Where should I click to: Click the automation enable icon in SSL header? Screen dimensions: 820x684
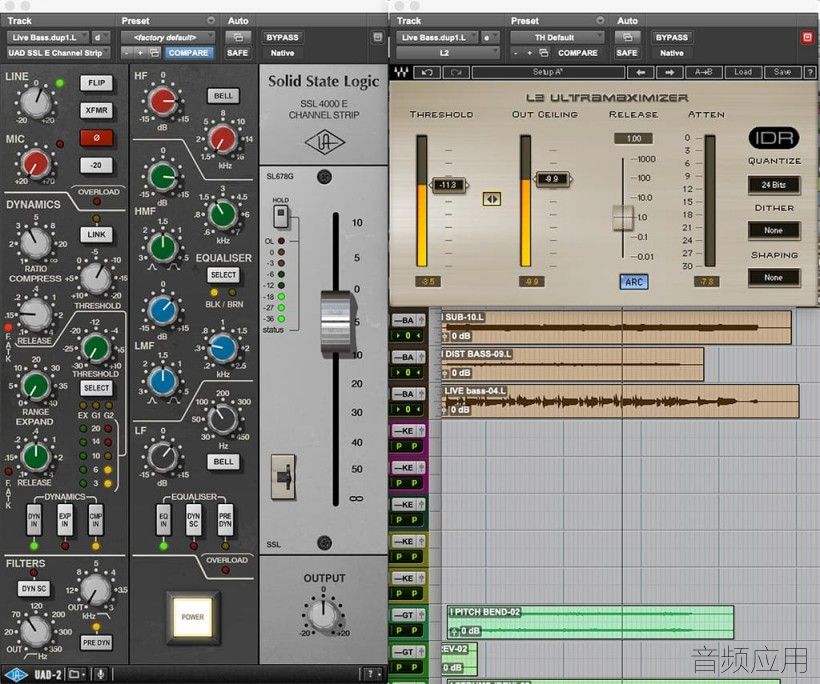(x=238, y=37)
